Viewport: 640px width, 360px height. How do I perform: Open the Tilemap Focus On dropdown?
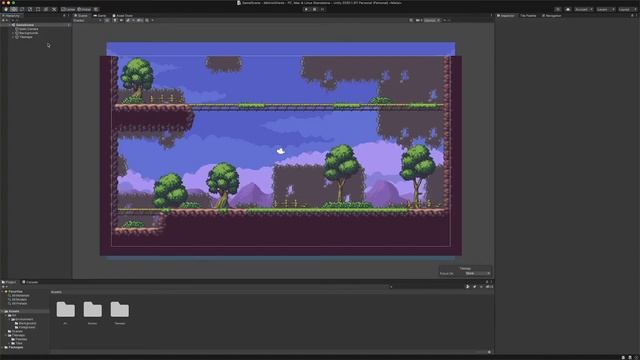[x=478, y=273]
